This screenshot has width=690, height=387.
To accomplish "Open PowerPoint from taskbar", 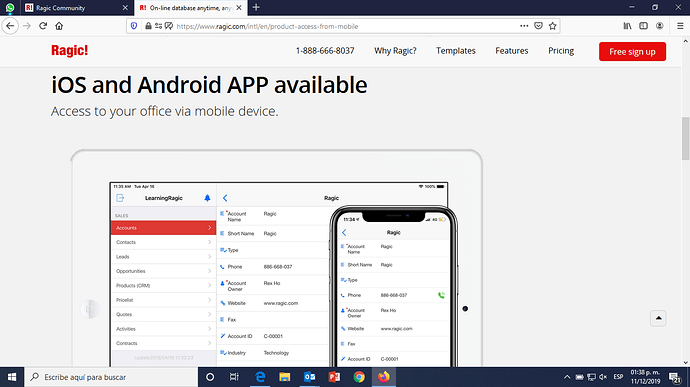I will (x=334, y=377).
